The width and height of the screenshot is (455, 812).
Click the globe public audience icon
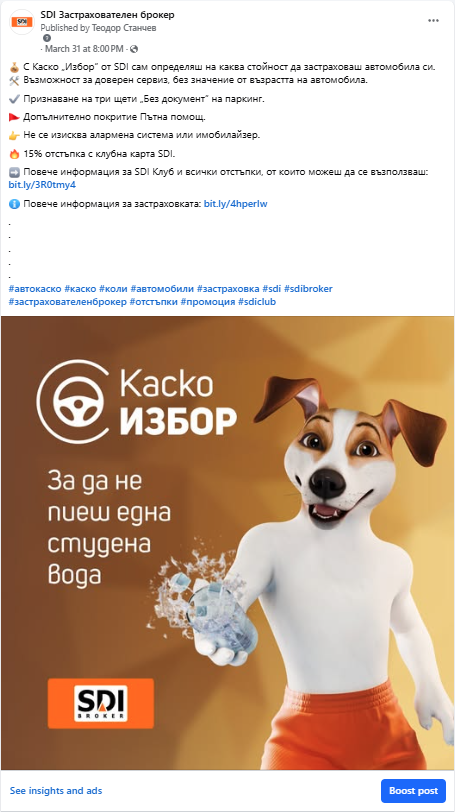134,49
